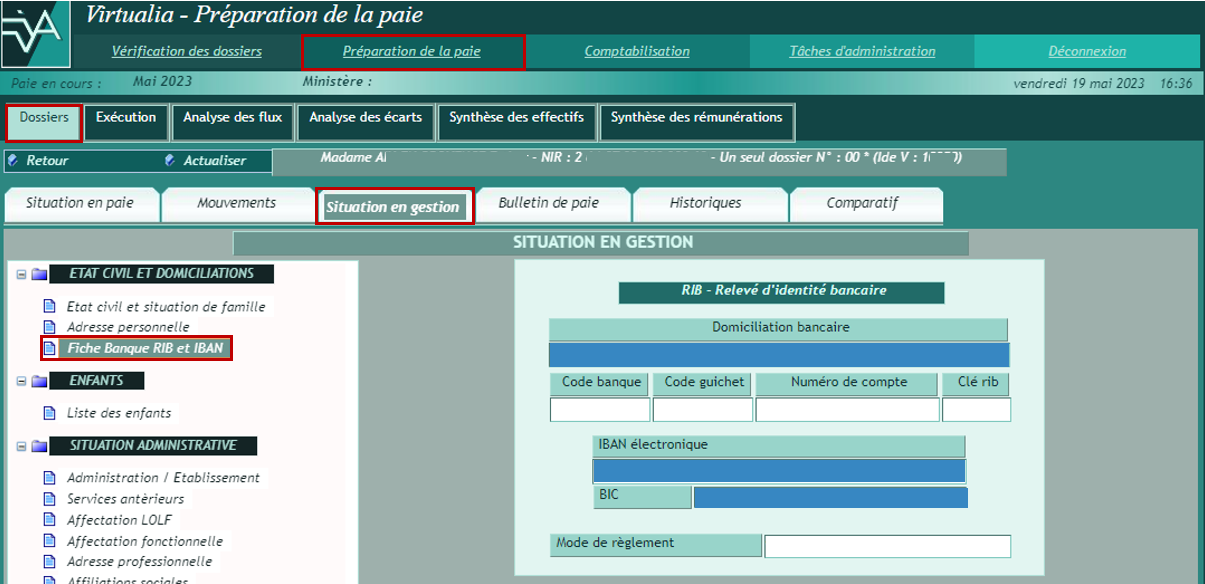
Task: Open Etat civil et situation de famille
Action: (166, 307)
